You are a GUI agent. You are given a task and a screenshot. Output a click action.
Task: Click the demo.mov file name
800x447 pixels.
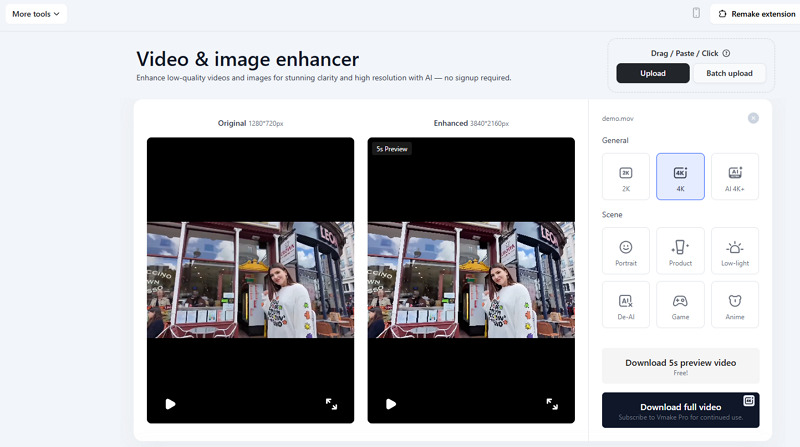pos(617,118)
